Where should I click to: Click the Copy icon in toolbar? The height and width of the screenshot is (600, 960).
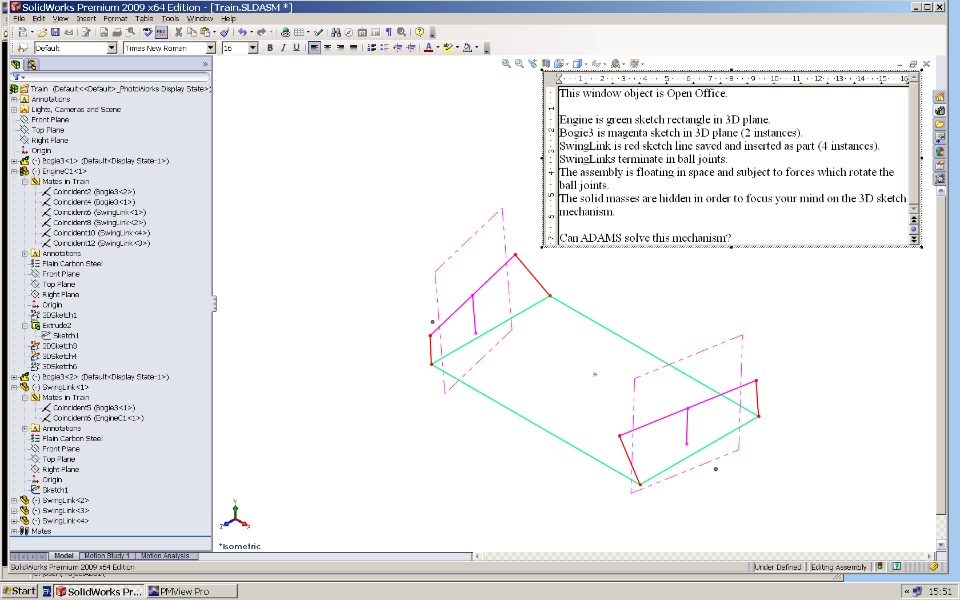tap(192, 32)
